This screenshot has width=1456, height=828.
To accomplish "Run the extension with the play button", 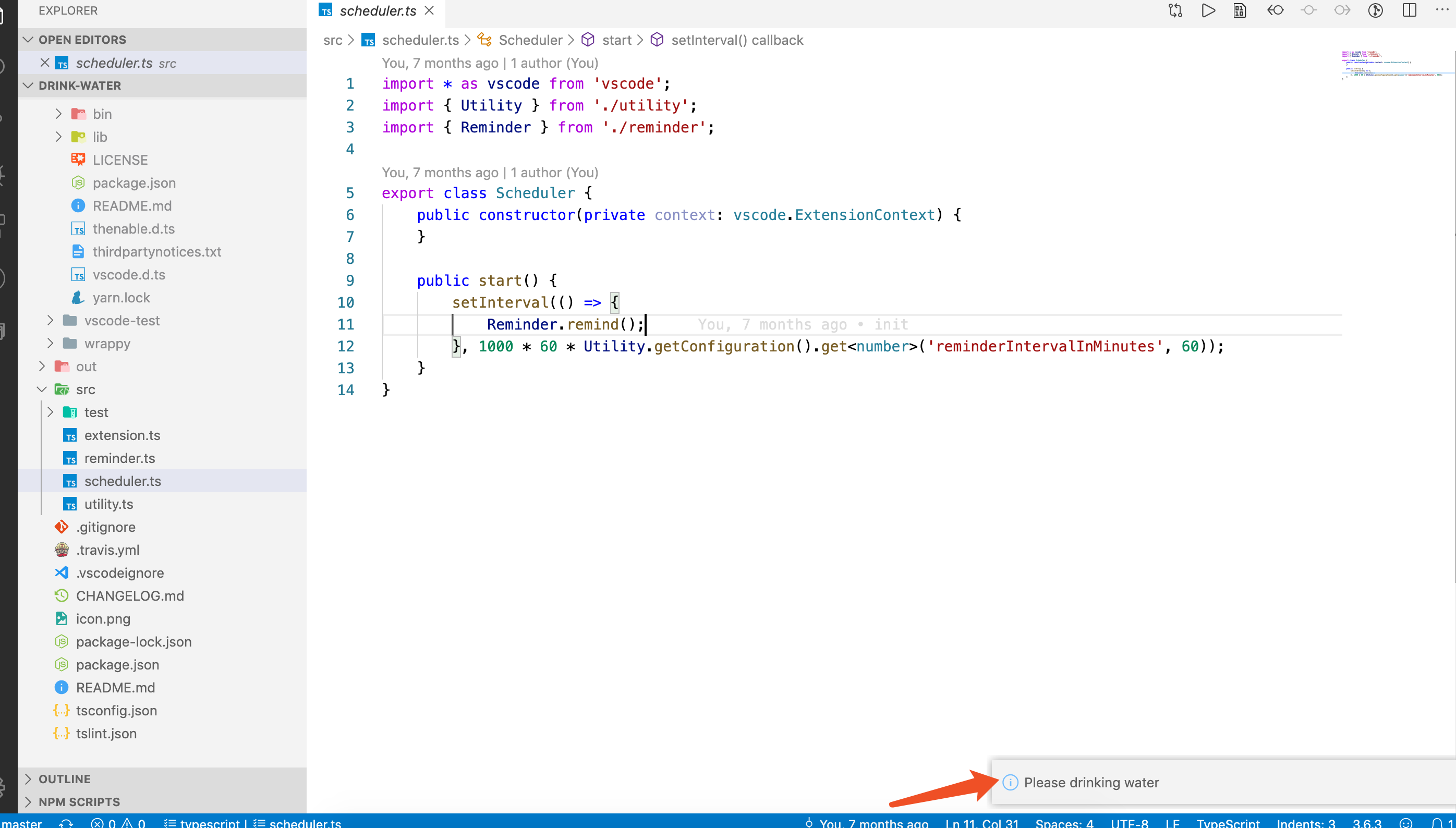I will 1208,10.
